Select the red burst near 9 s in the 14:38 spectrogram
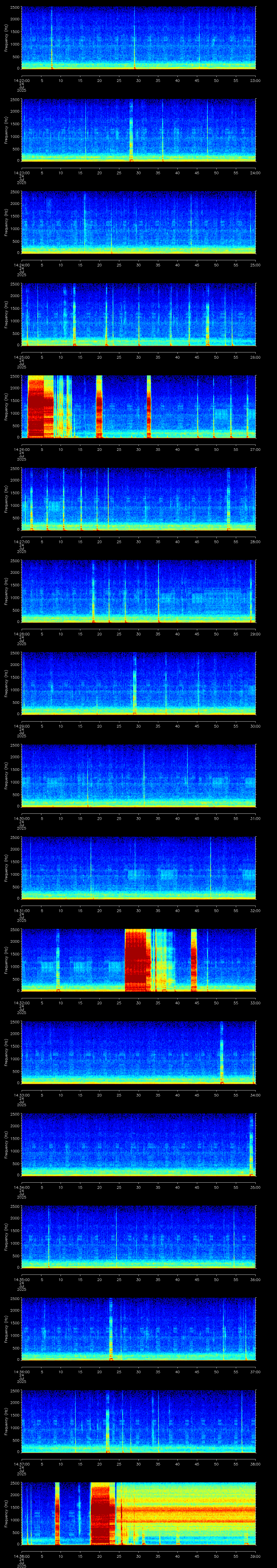Viewport: 277px width, 1568px height. pyautogui.click(x=58, y=1513)
